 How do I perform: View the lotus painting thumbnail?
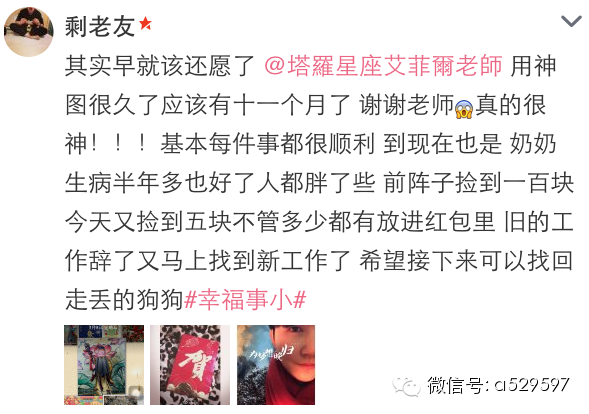pos(104,365)
